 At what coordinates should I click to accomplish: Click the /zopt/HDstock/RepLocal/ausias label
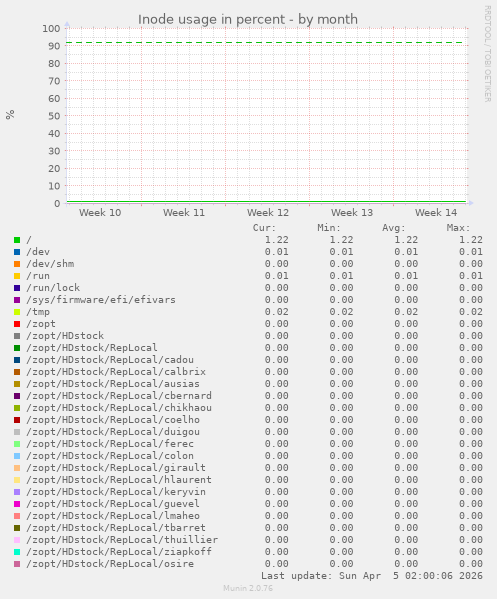pos(113,384)
